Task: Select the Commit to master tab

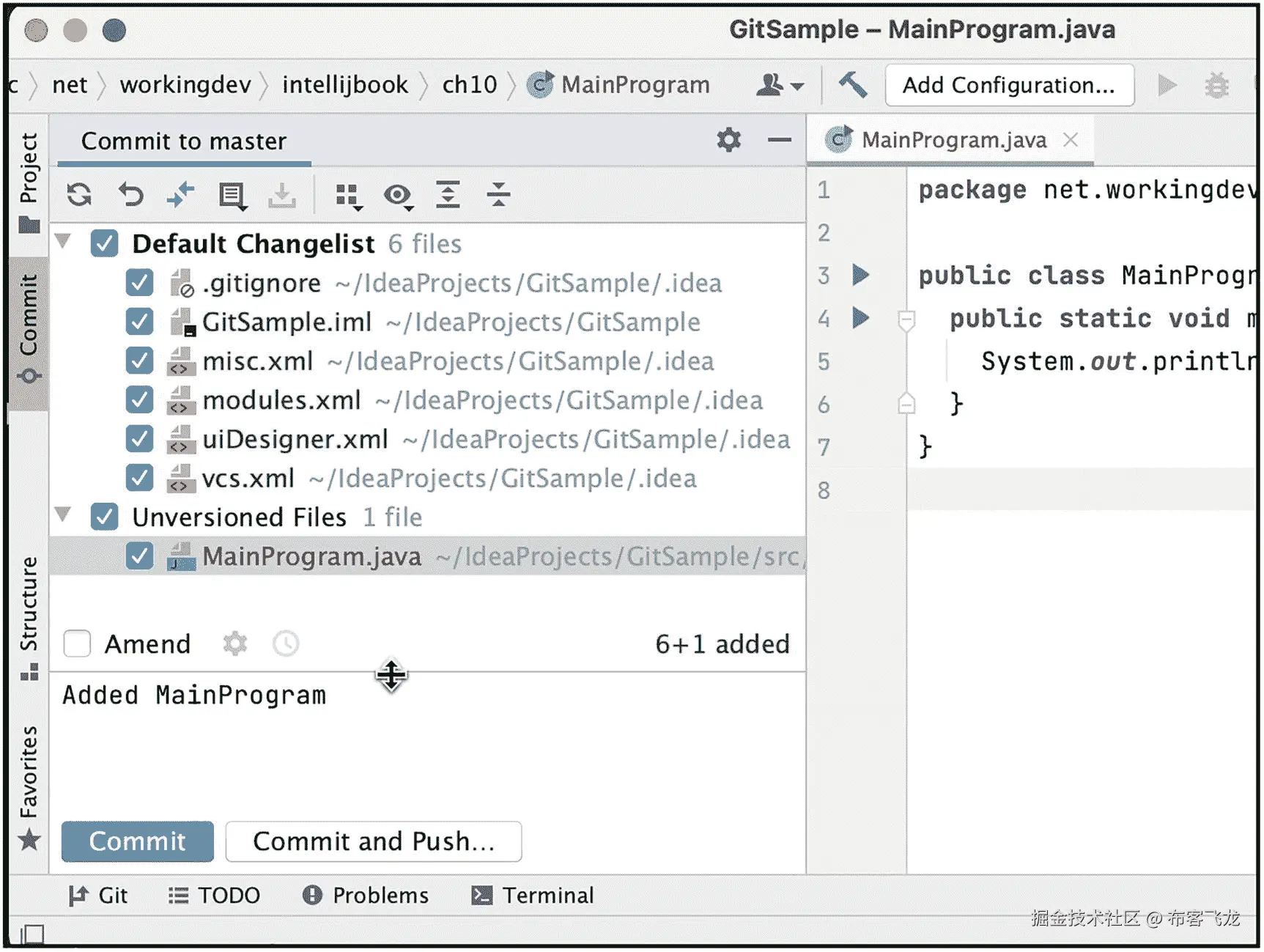Action: pyautogui.click(x=184, y=141)
